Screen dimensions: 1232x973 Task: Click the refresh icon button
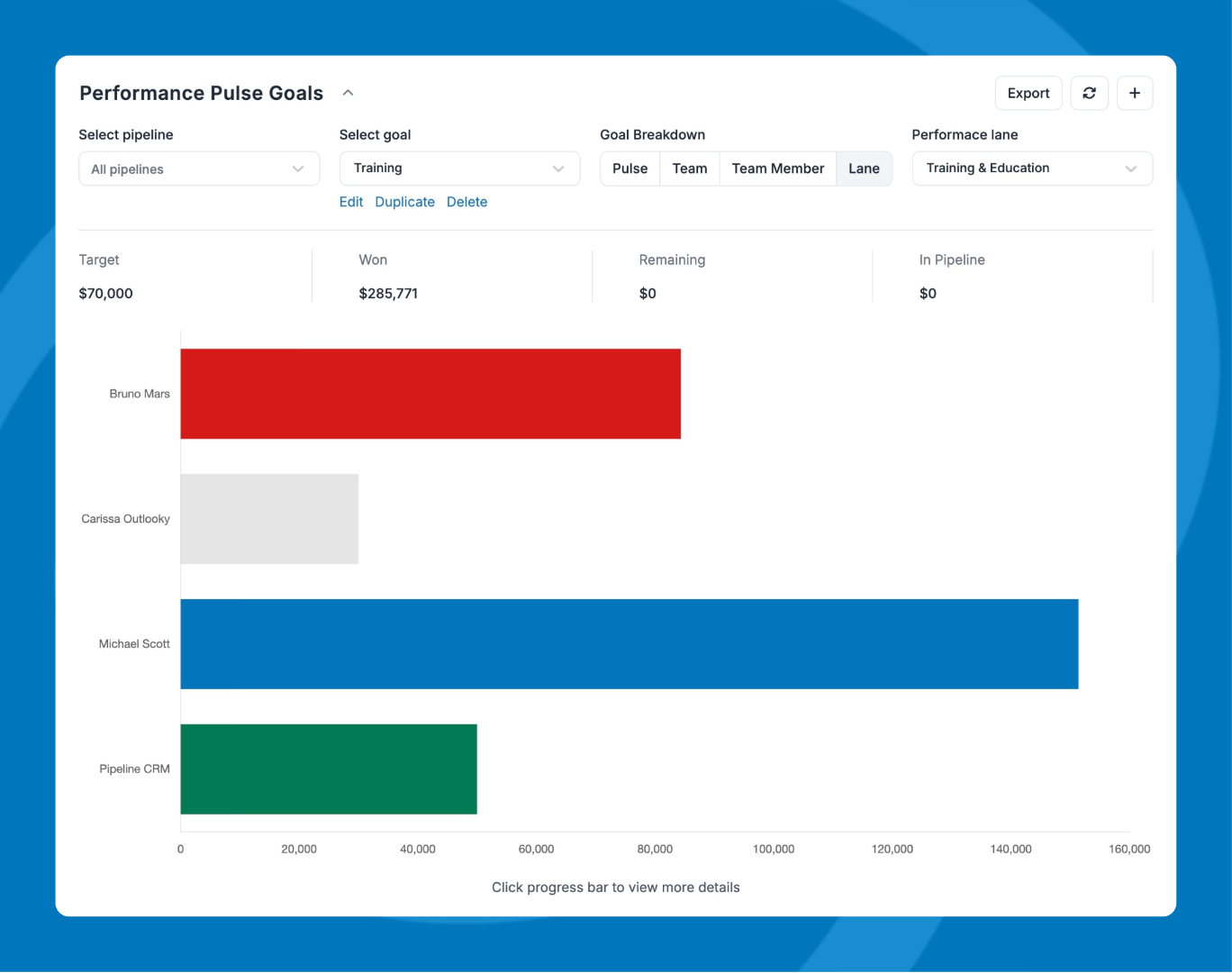click(1089, 93)
